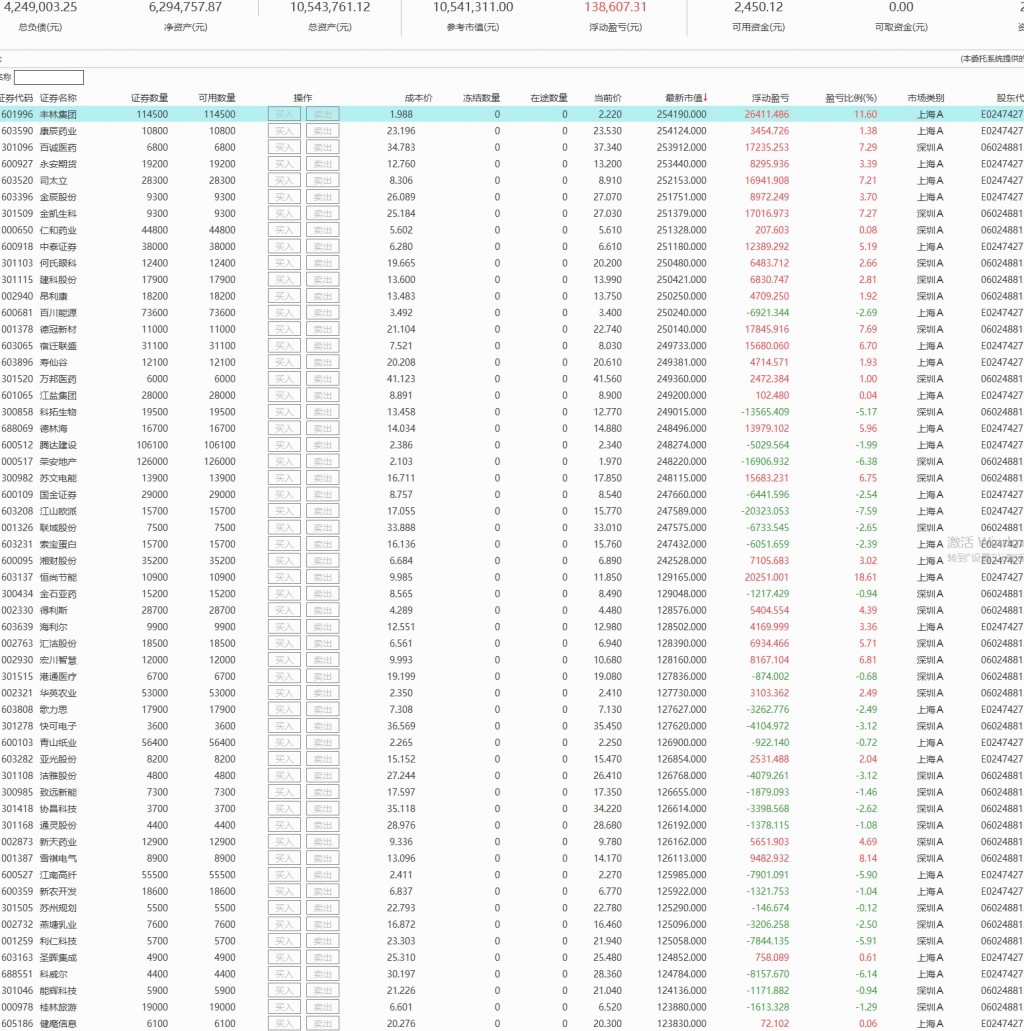Image resolution: width=1024 pixels, height=1031 pixels.
Task: Click 卖出 button for stock 603896
Action: (x=323, y=362)
